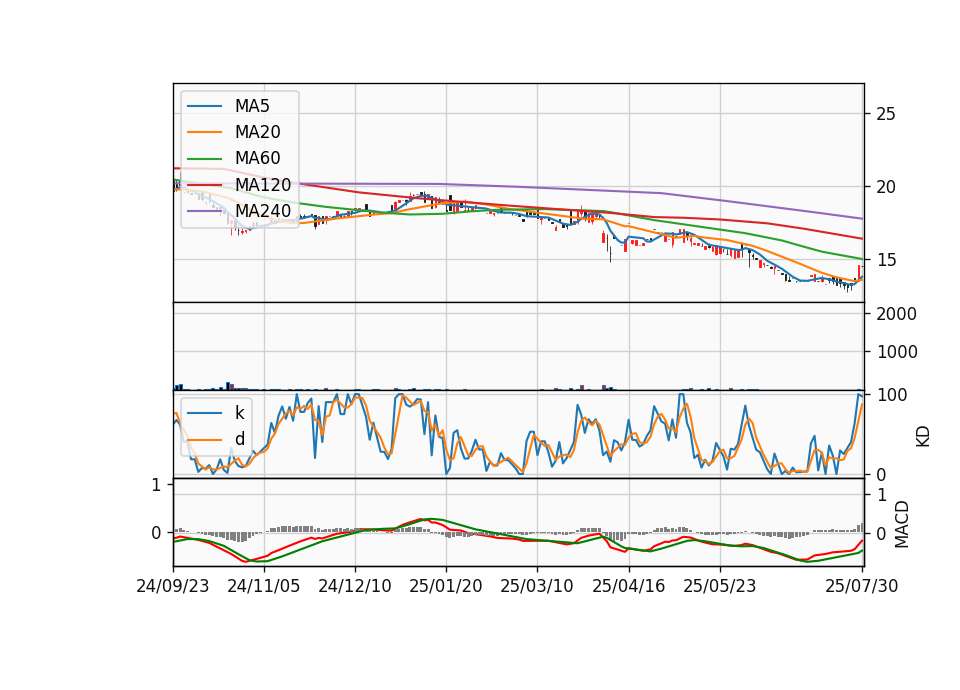Screen dimensions: 960x690
Task: Click the price axis value 20
Action: pyautogui.click(x=886, y=187)
